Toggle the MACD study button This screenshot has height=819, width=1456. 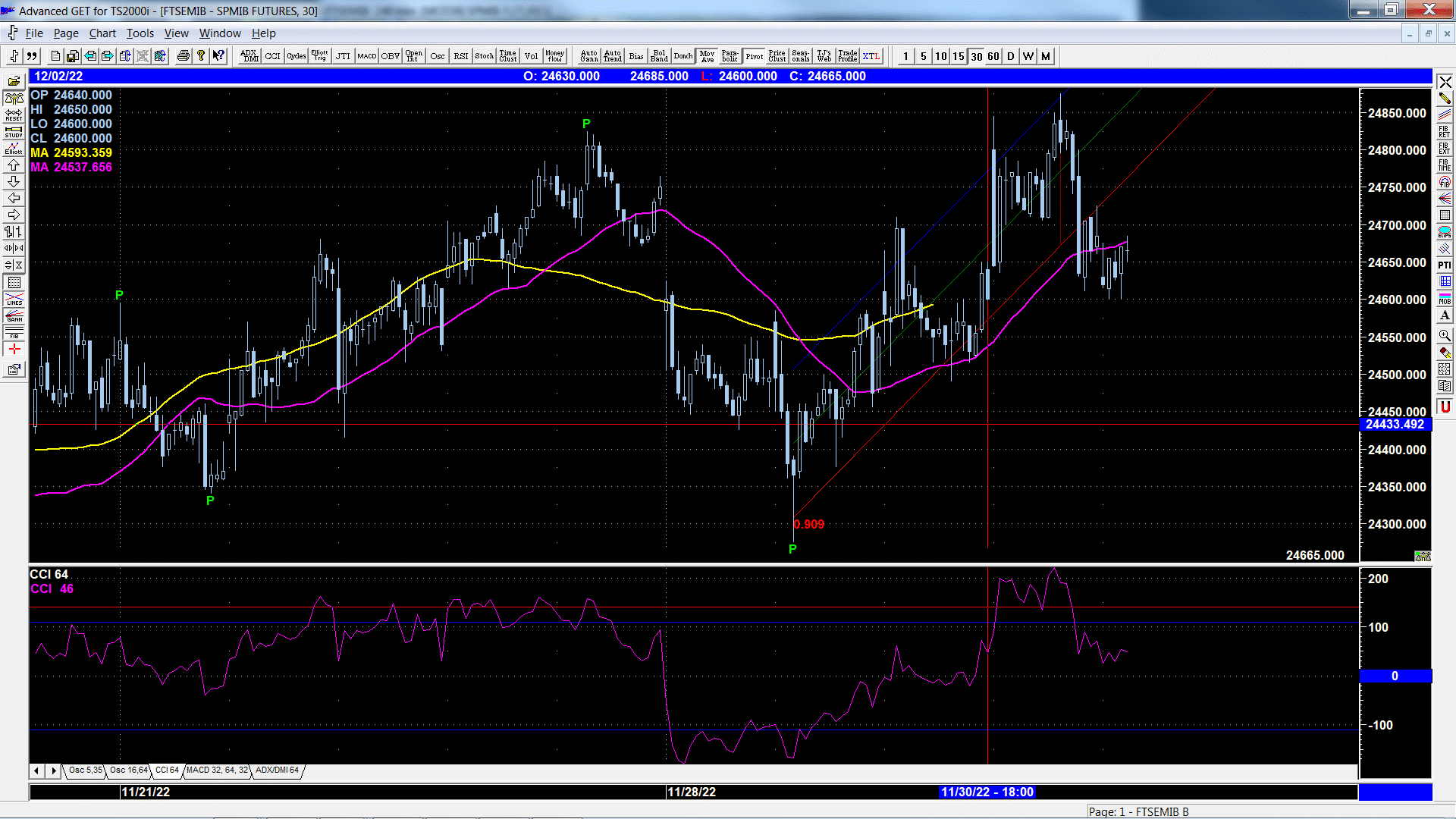click(x=367, y=56)
